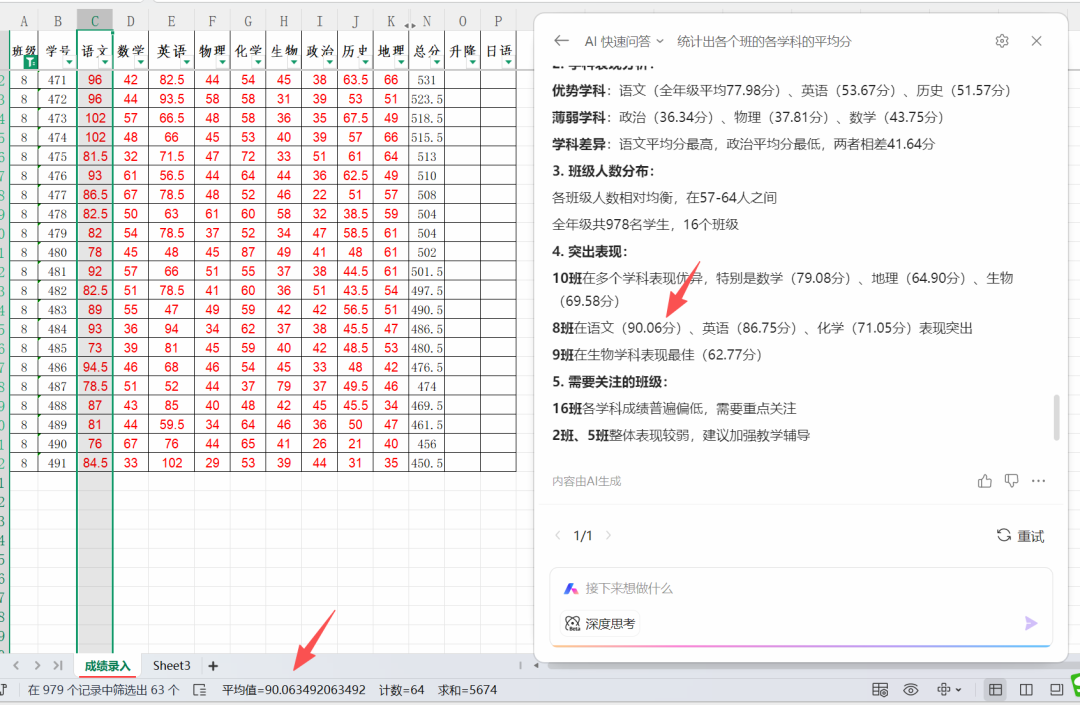
Task: Add a new sheet with the plus button
Action: pos(213,665)
